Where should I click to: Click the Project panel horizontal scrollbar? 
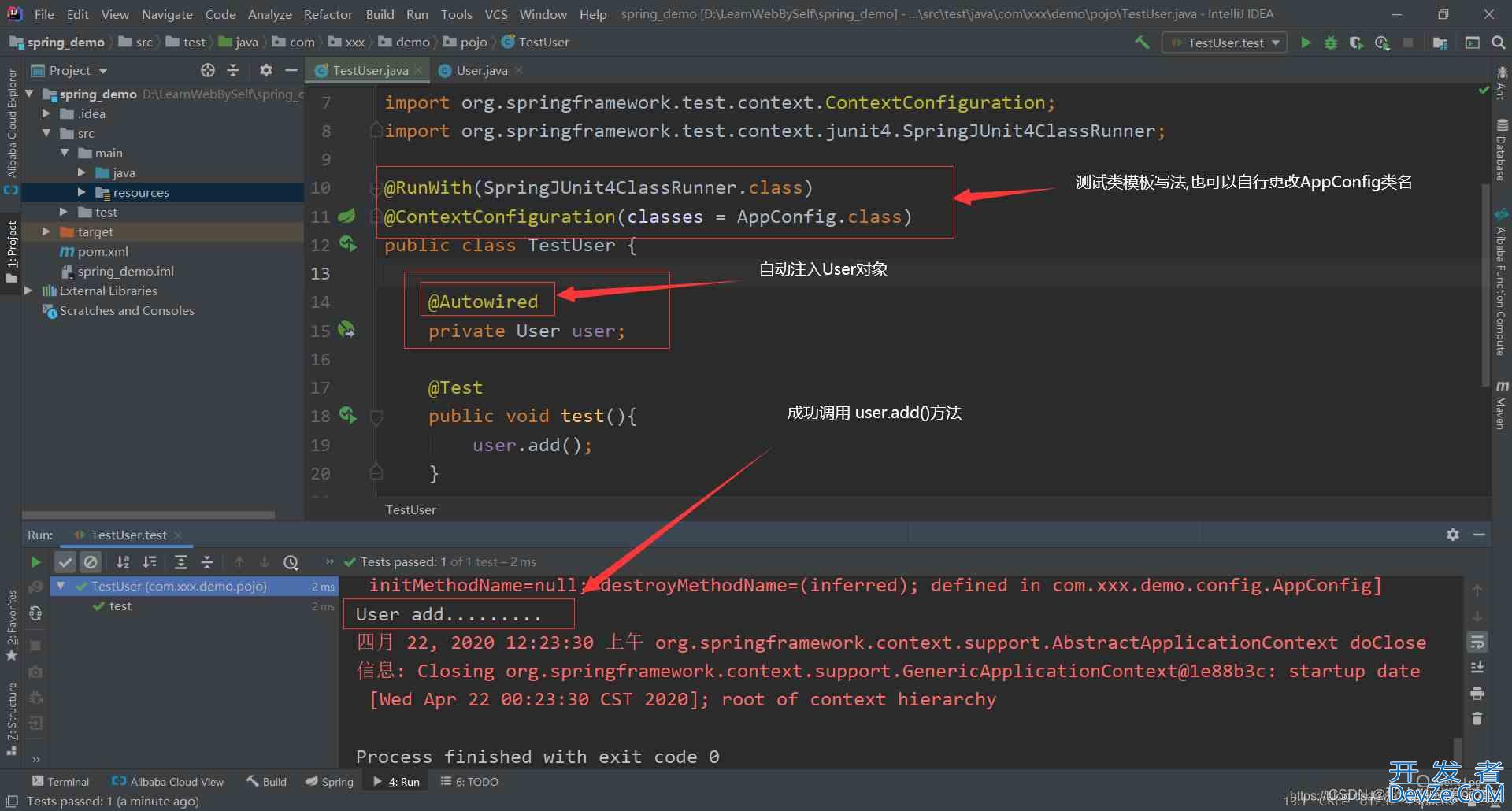[149, 515]
